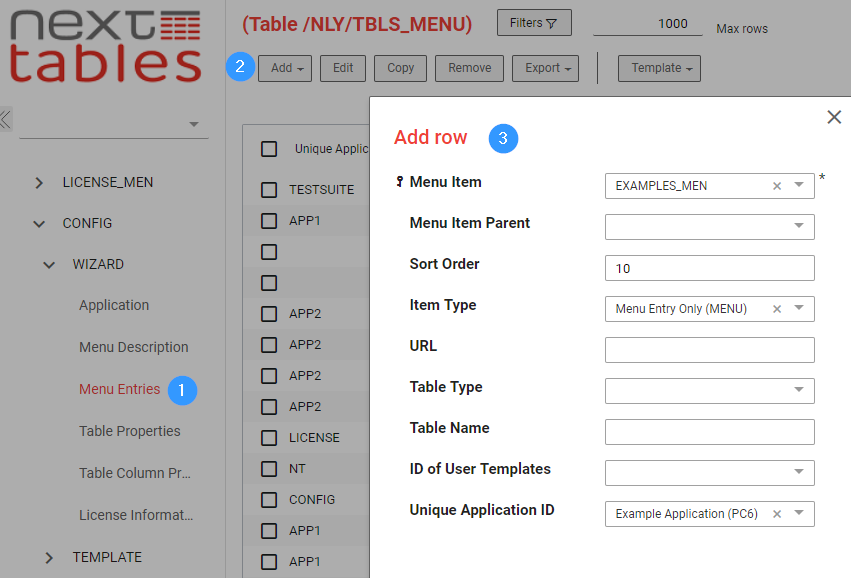Screen dimensions: 851x578
Task: Focus the Sort Order input field
Action: click(709, 268)
